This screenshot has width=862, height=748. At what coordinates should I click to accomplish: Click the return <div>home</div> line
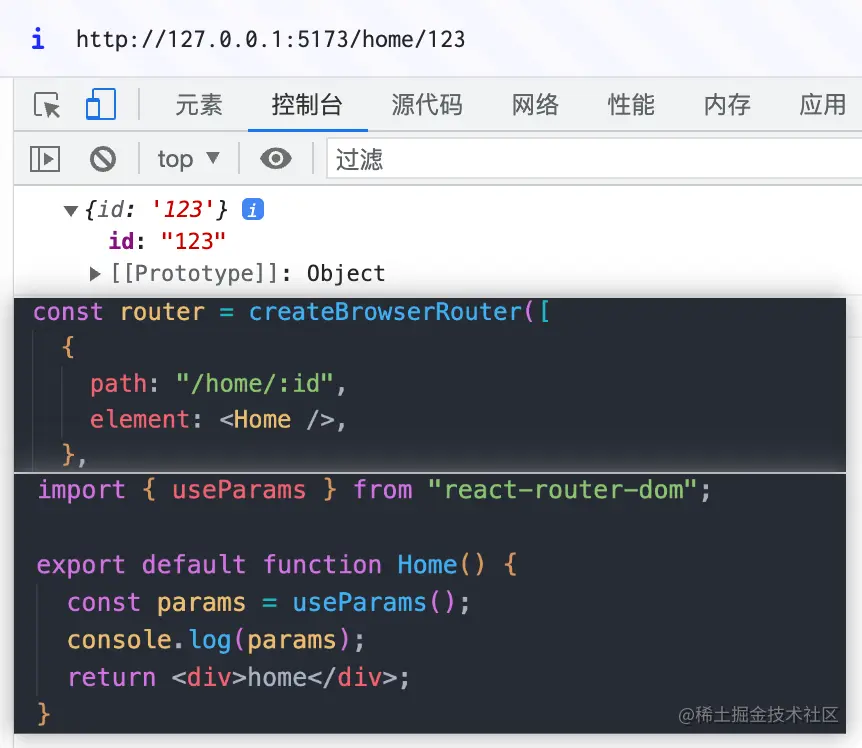(239, 677)
